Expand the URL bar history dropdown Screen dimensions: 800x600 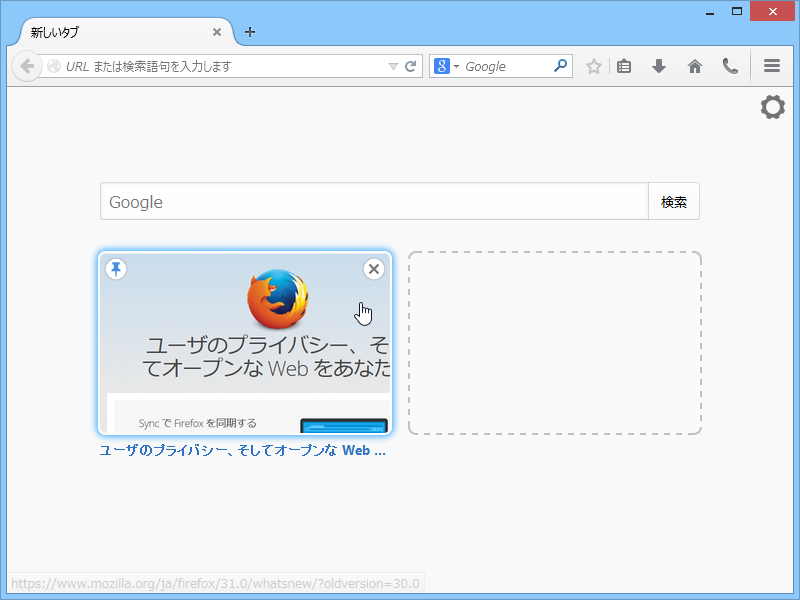click(x=394, y=66)
